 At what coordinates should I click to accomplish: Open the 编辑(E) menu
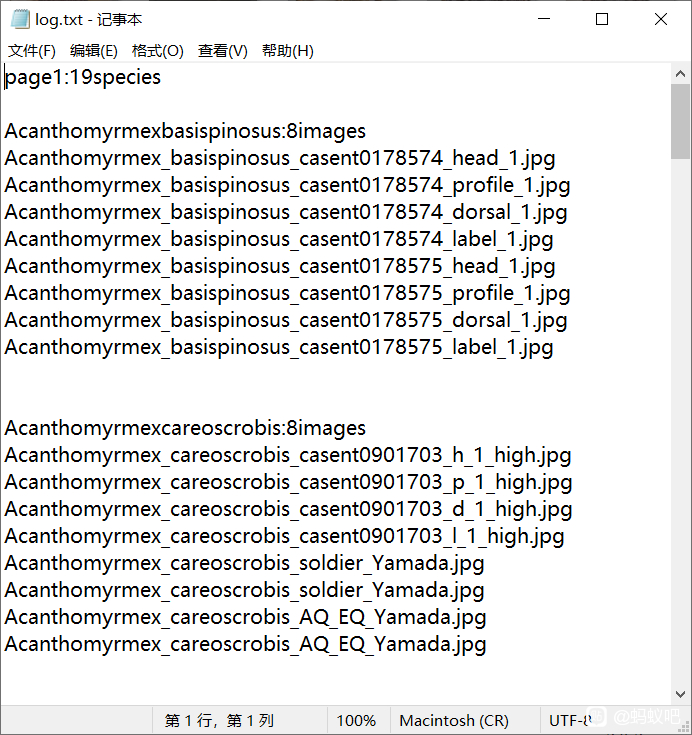(x=94, y=51)
